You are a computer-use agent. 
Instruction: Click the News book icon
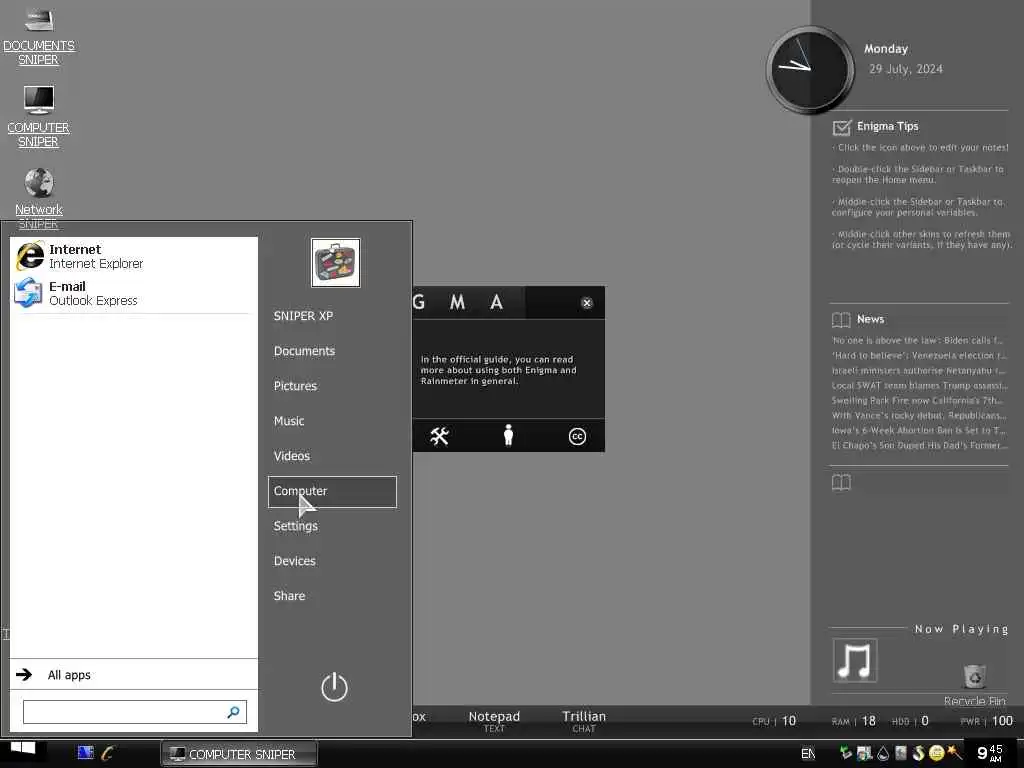[841, 319]
